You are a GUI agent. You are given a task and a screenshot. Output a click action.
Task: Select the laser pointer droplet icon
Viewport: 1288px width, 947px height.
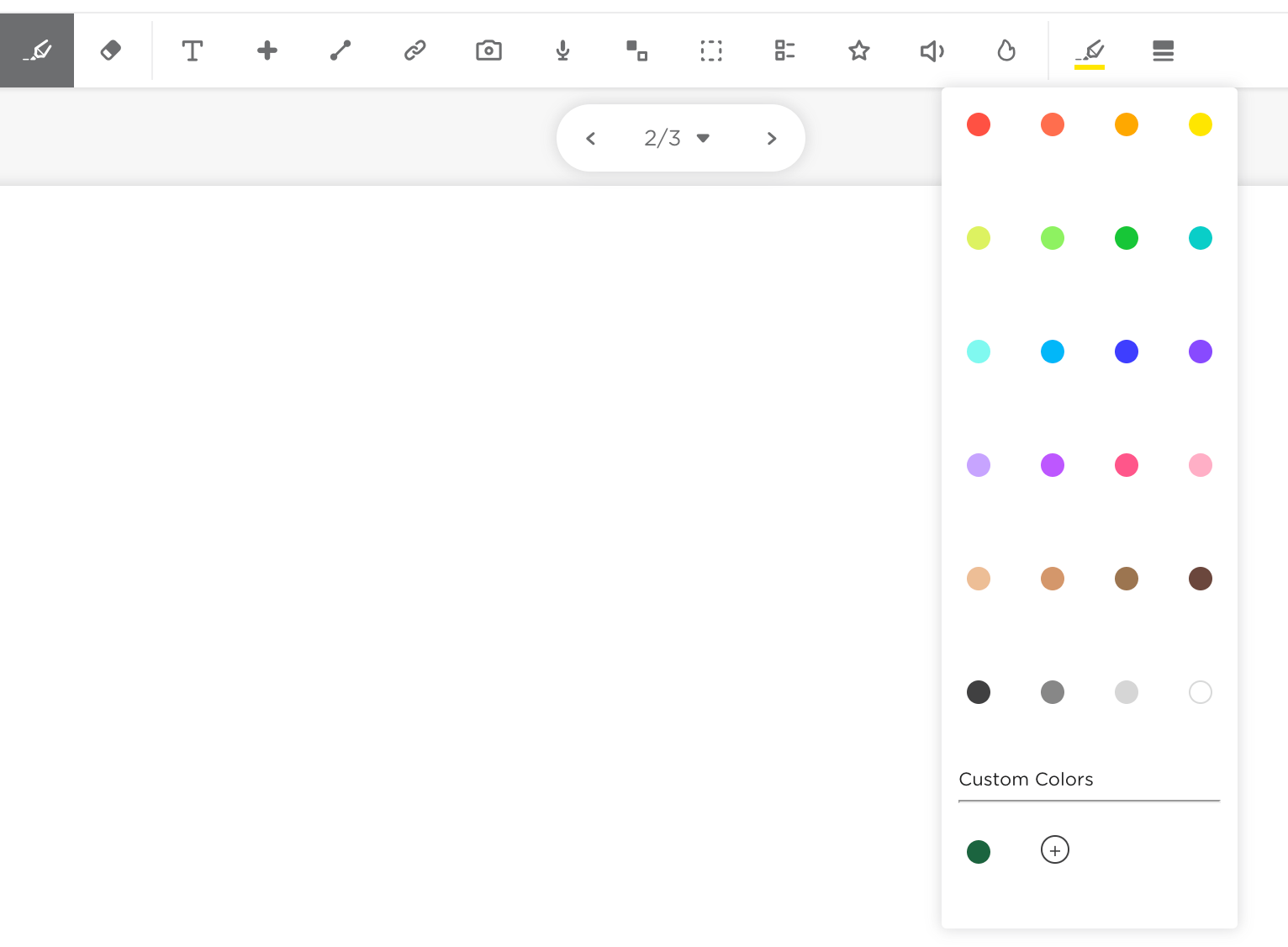click(1006, 50)
